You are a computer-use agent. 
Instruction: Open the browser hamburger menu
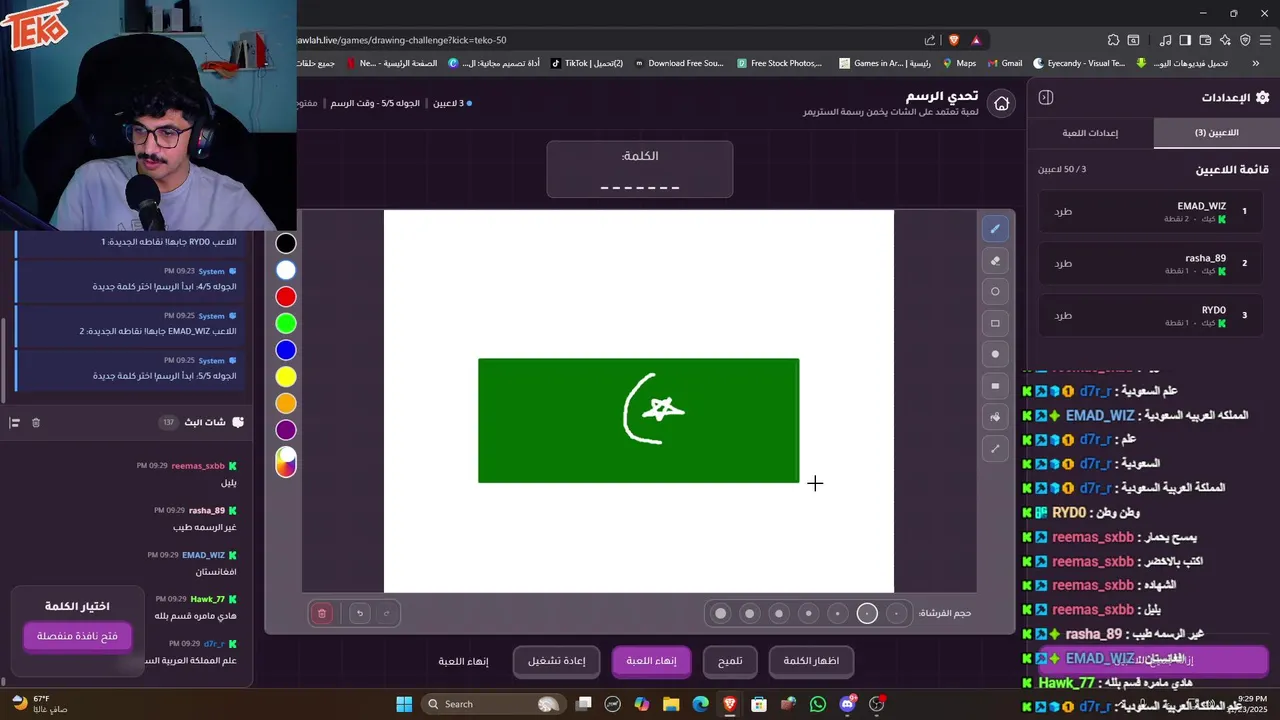pyautogui.click(x=1265, y=40)
